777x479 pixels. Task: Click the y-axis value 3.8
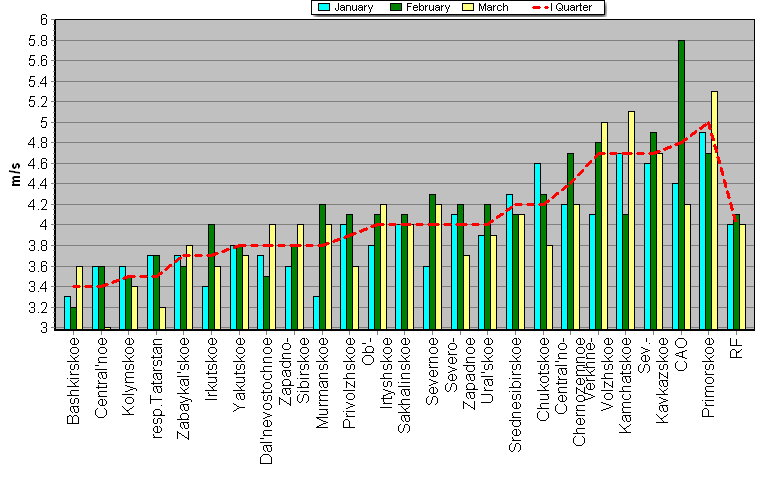(x=38, y=246)
